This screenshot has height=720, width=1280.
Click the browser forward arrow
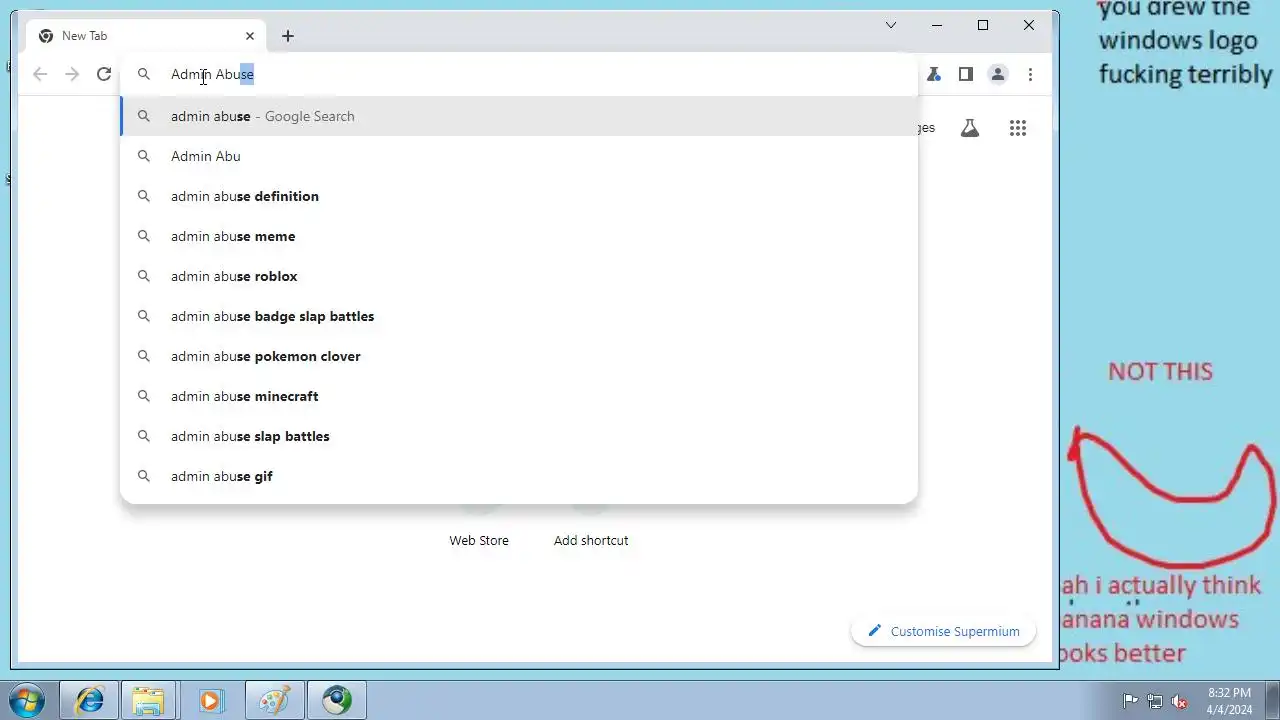click(72, 74)
